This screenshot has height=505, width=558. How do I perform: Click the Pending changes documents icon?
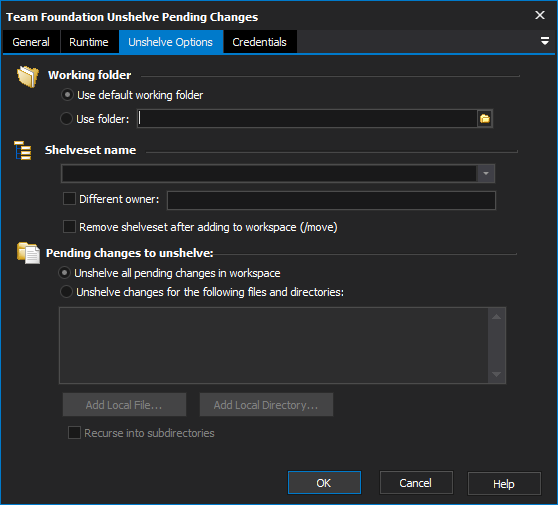28,253
